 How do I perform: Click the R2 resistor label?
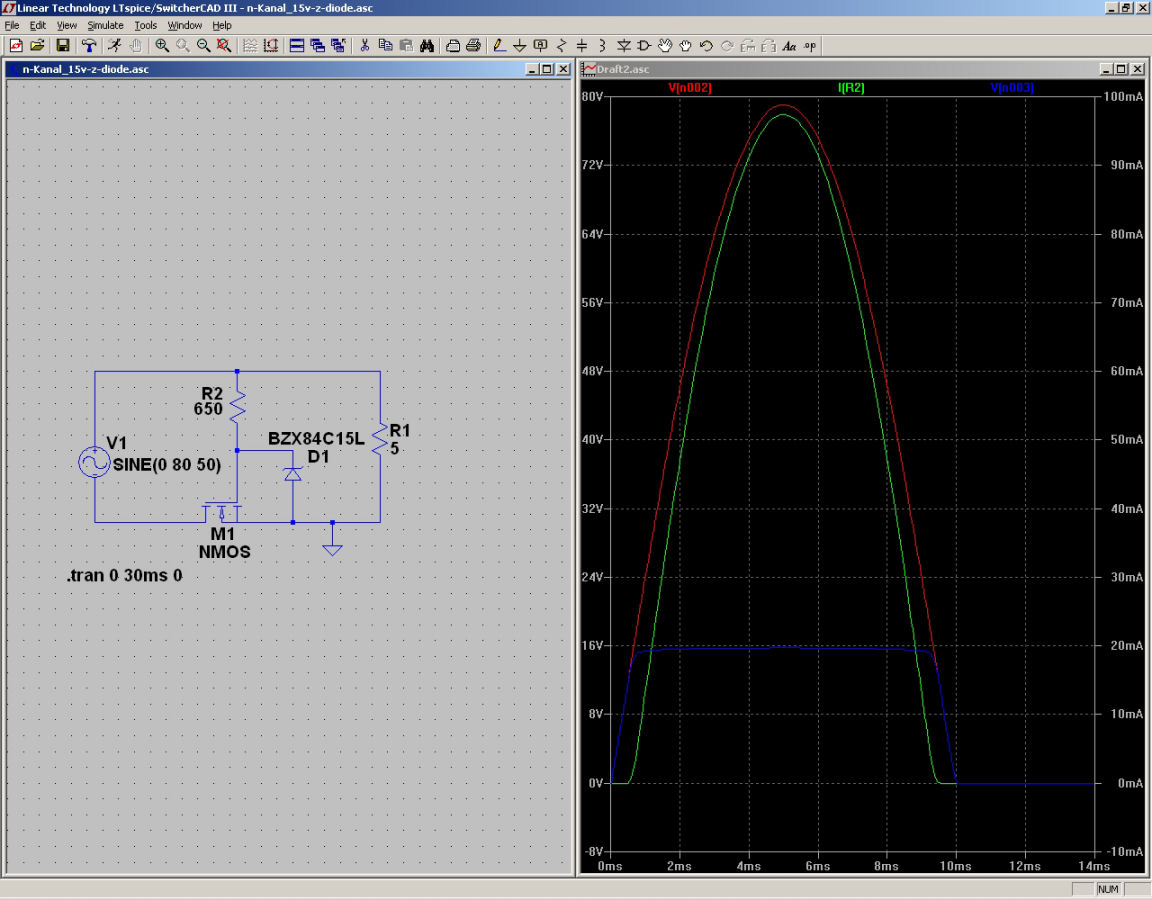212,394
